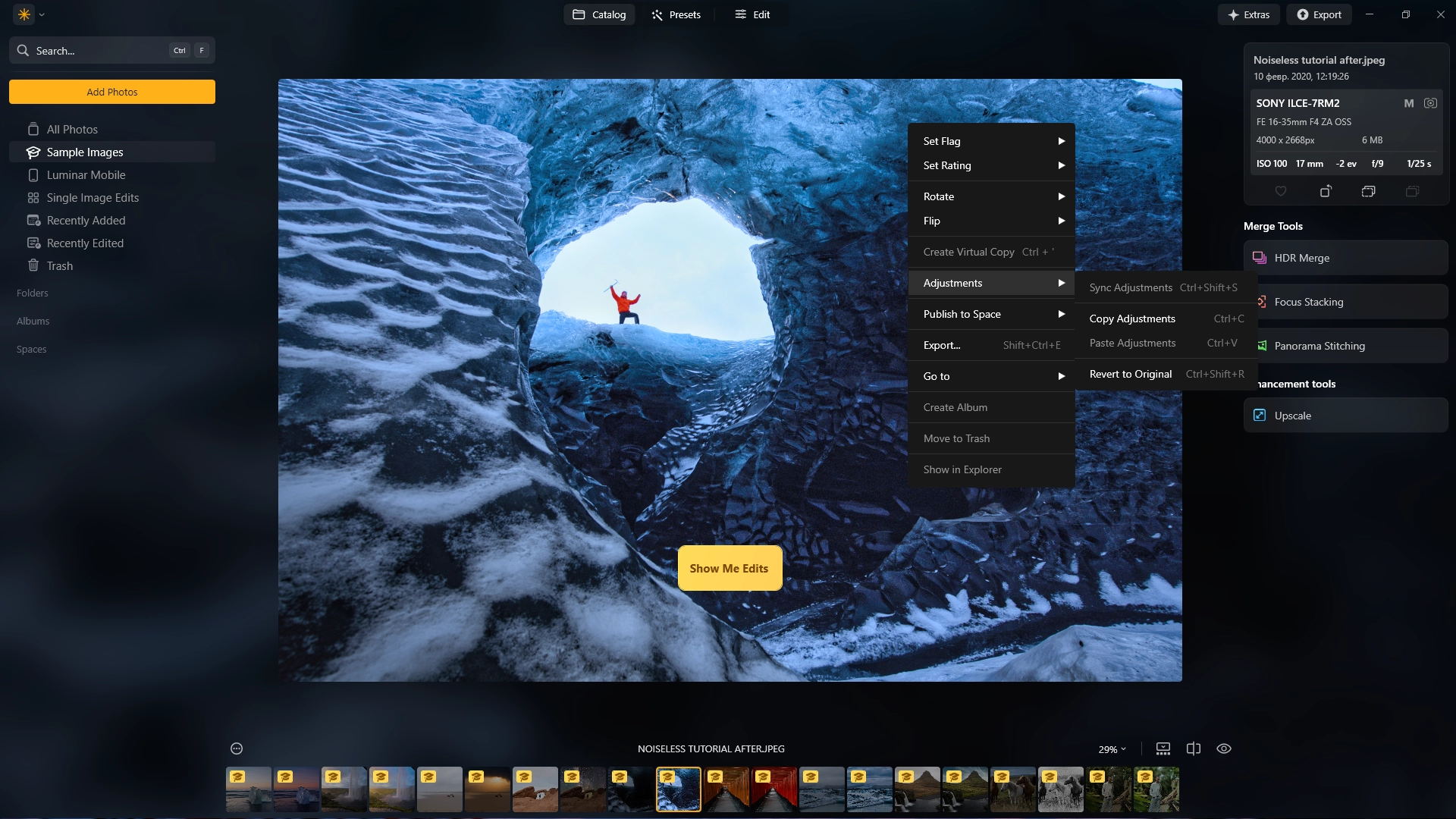This screenshot has width=1456, height=819.
Task: Hide the filmstrip using its toggle
Action: (x=1163, y=748)
